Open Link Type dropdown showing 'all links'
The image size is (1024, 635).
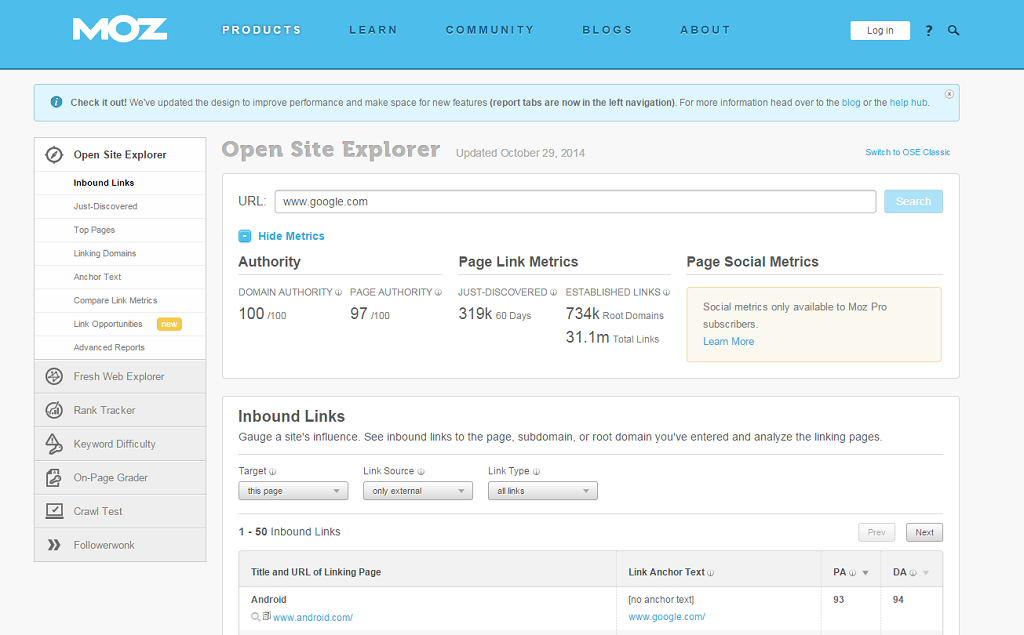click(x=543, y=491)
